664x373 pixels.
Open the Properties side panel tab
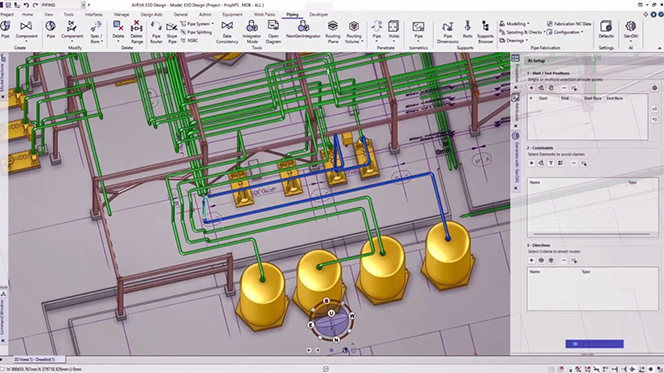click(516, 73)
